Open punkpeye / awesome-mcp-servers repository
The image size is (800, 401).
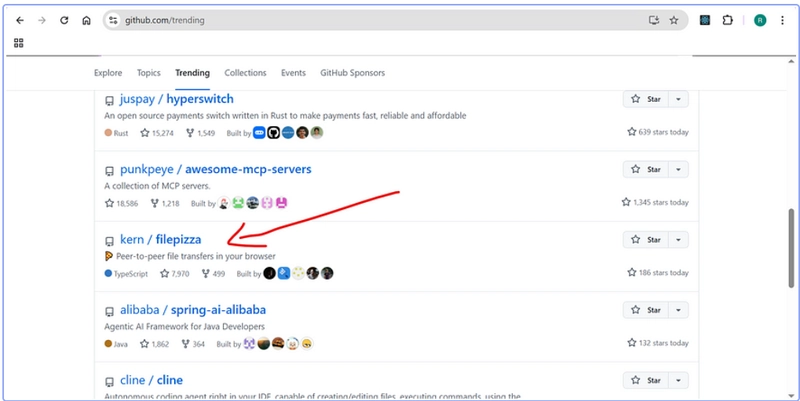[x=215, y=169]
